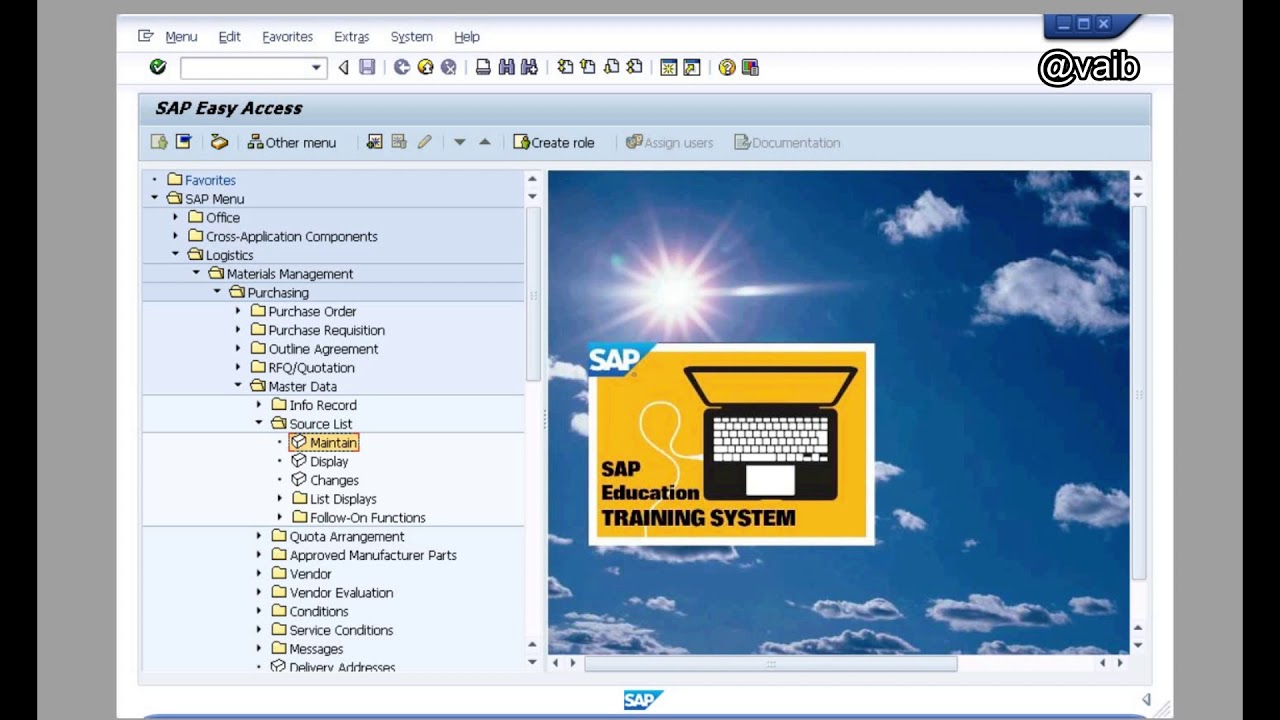
Task: Click the Move Favorites Up arrow
Action: tap(485, 142)
